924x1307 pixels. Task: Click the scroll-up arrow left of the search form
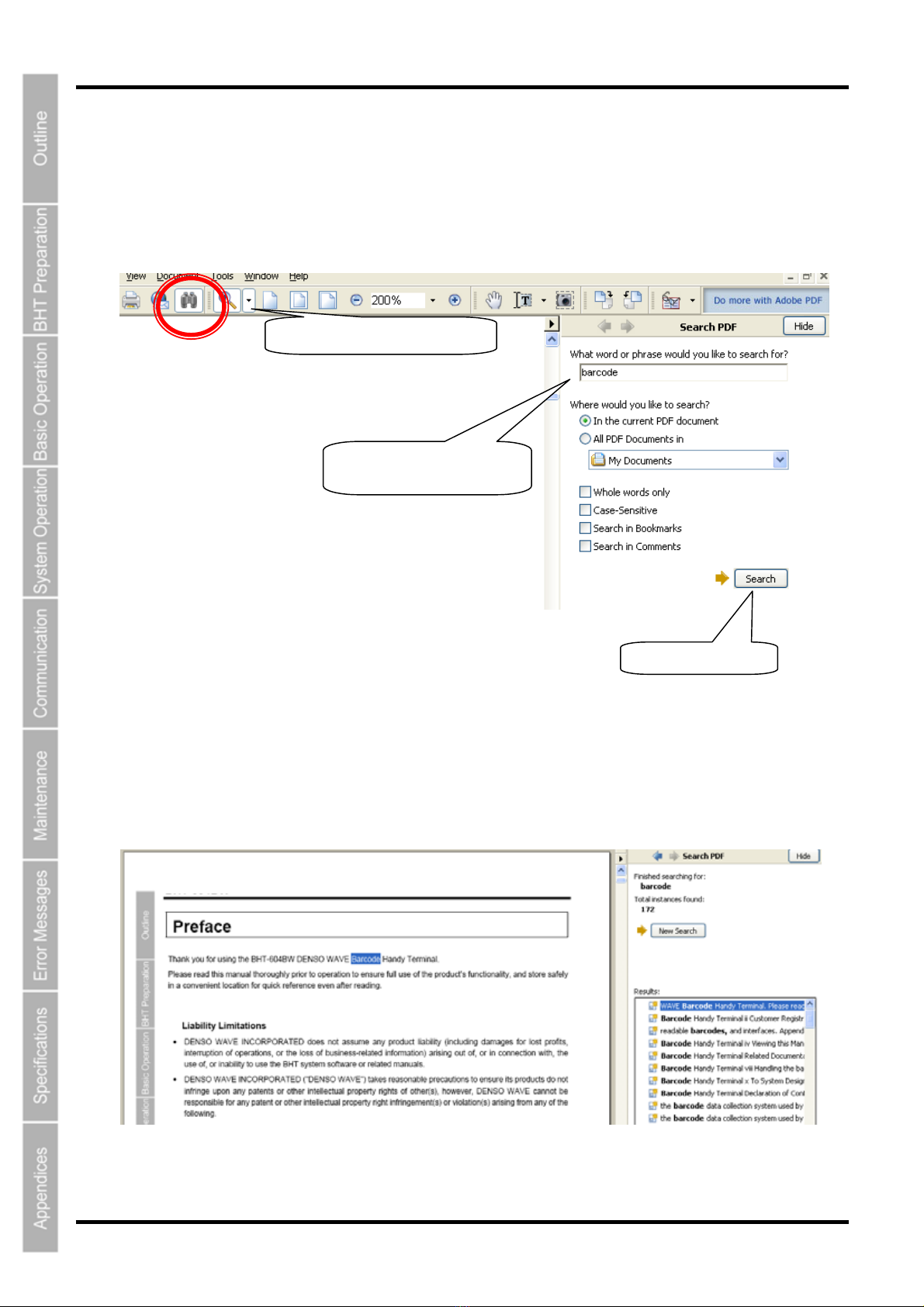tap(552, 340)
